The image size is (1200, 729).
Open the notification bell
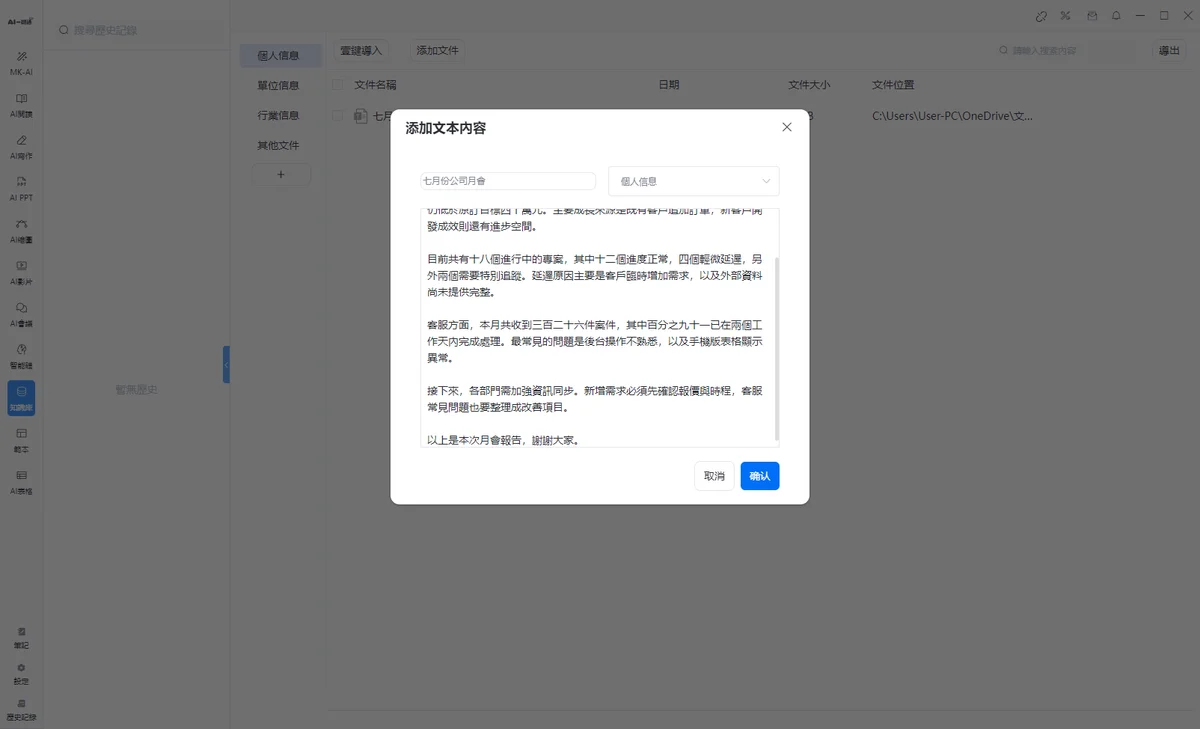click(1116, 16)
